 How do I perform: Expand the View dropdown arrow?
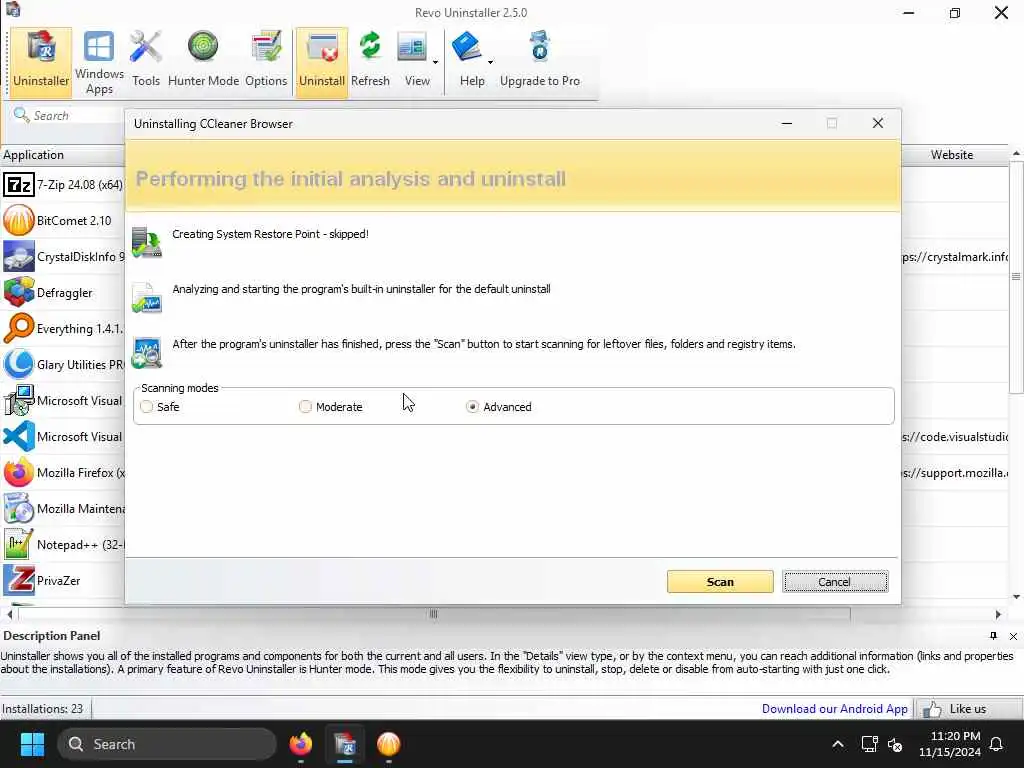point(436,63)
